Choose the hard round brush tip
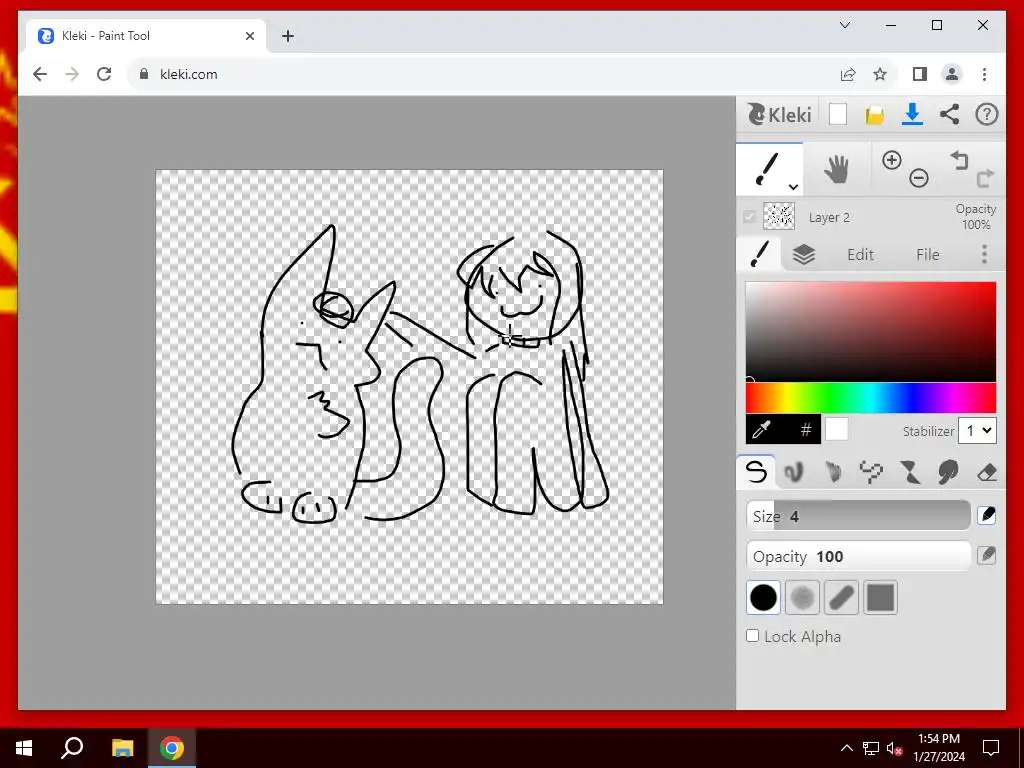1024x768 pixels. (763, 598)
